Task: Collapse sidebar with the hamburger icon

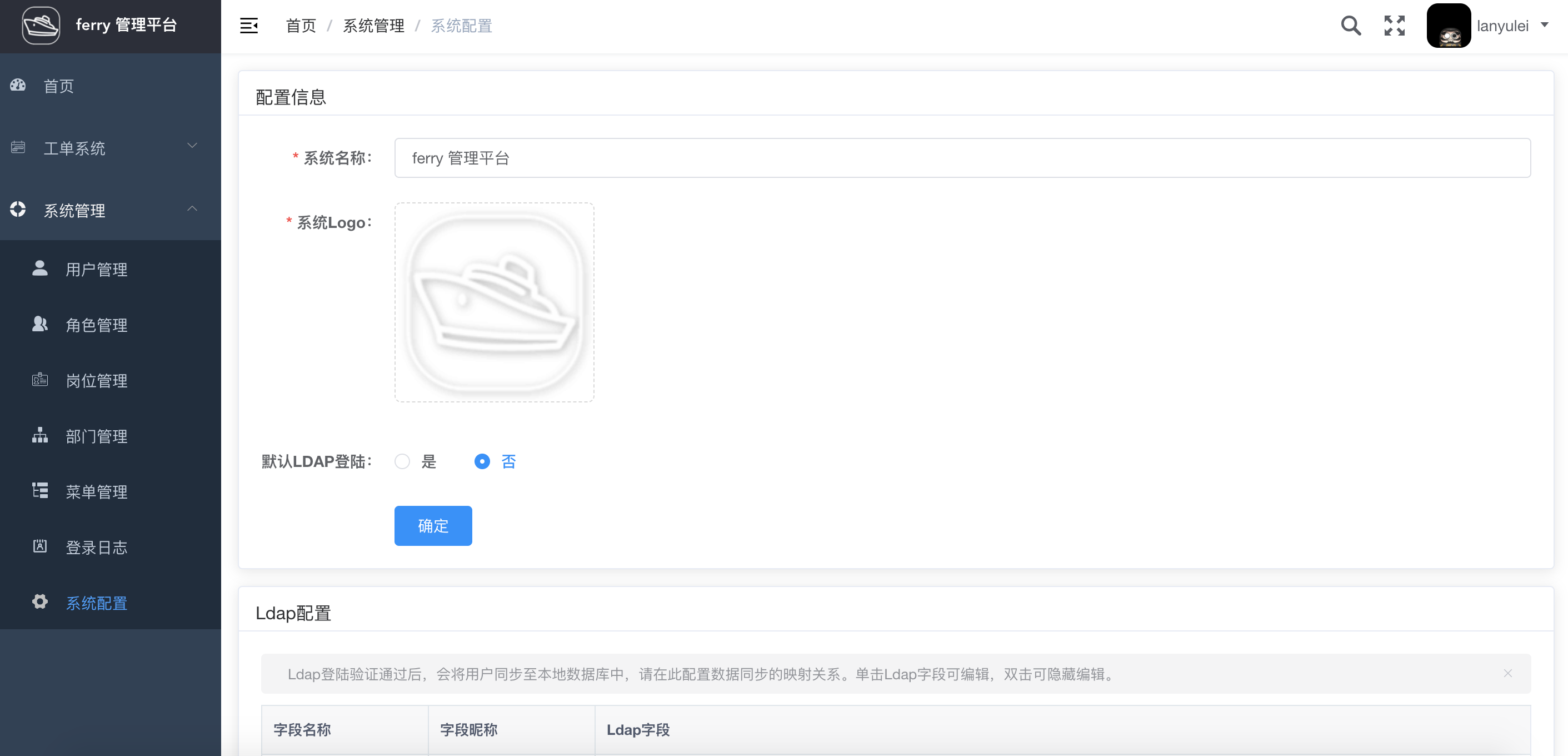Action: tap(249, 26)
